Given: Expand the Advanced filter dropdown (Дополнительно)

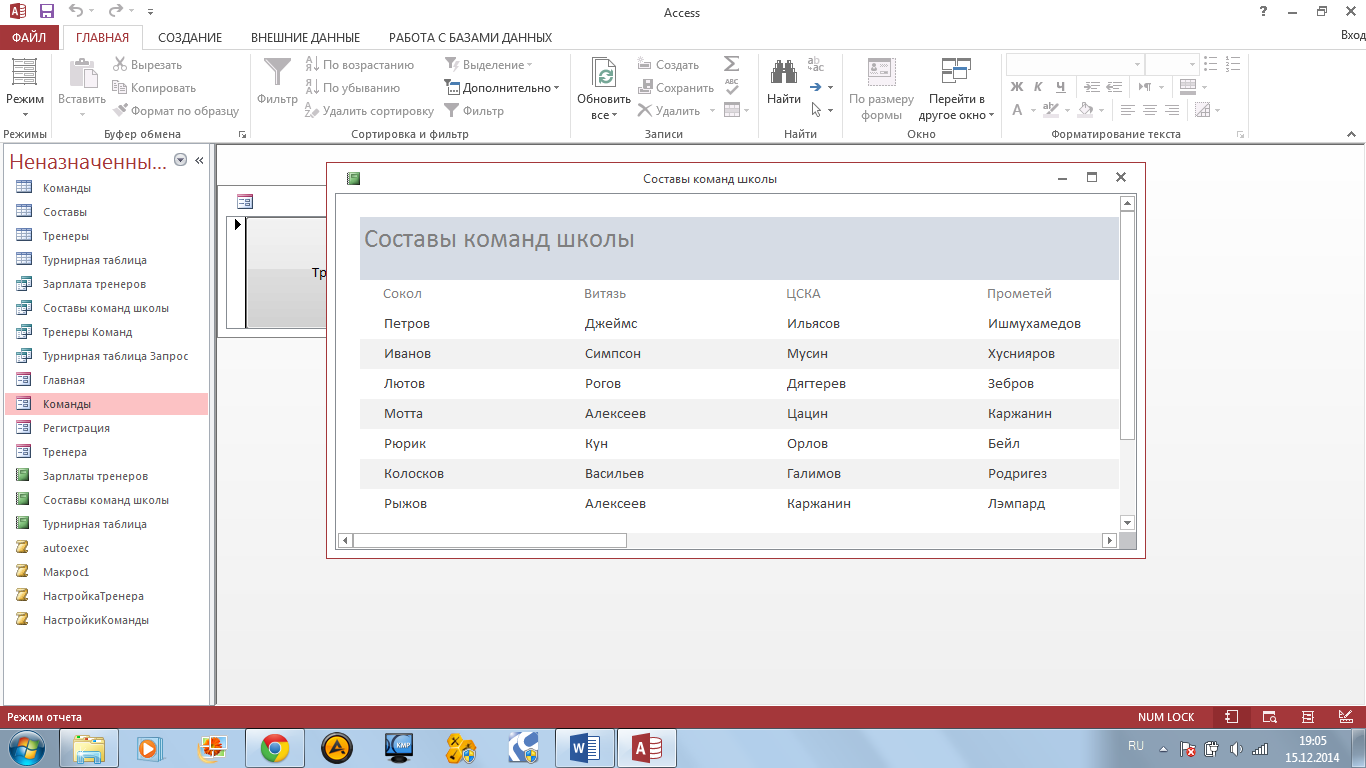Looking at the screenshot, I should 502,88.
